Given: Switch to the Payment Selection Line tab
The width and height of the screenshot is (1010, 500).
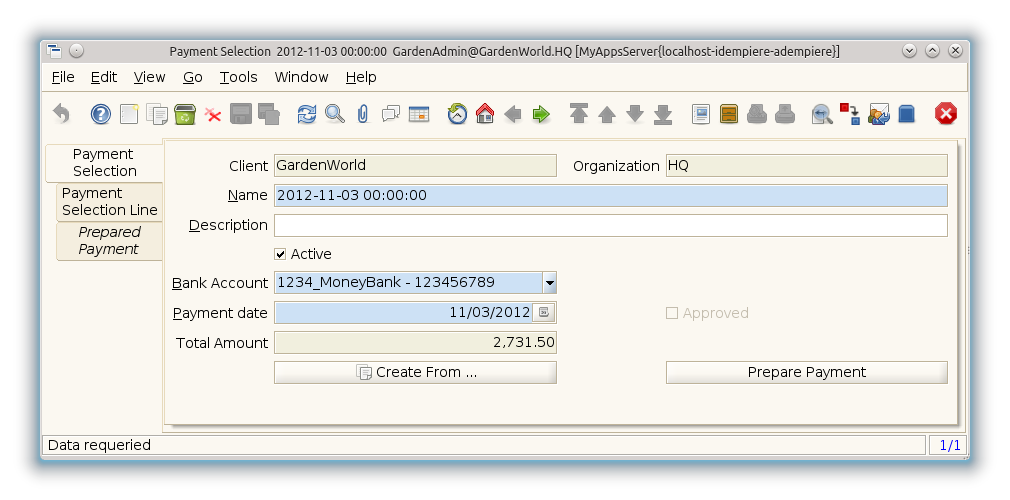Looking at the screenshot, I should tap(109, 201).
